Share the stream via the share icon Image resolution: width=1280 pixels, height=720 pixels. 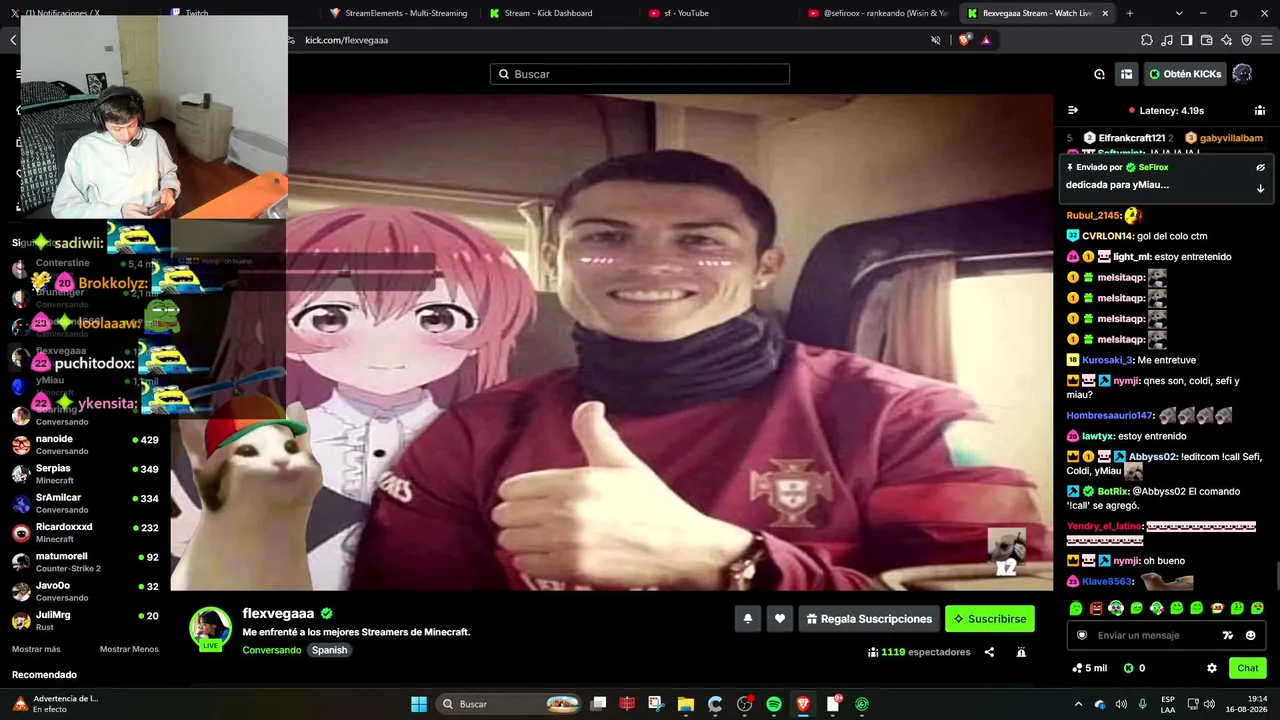989,652
